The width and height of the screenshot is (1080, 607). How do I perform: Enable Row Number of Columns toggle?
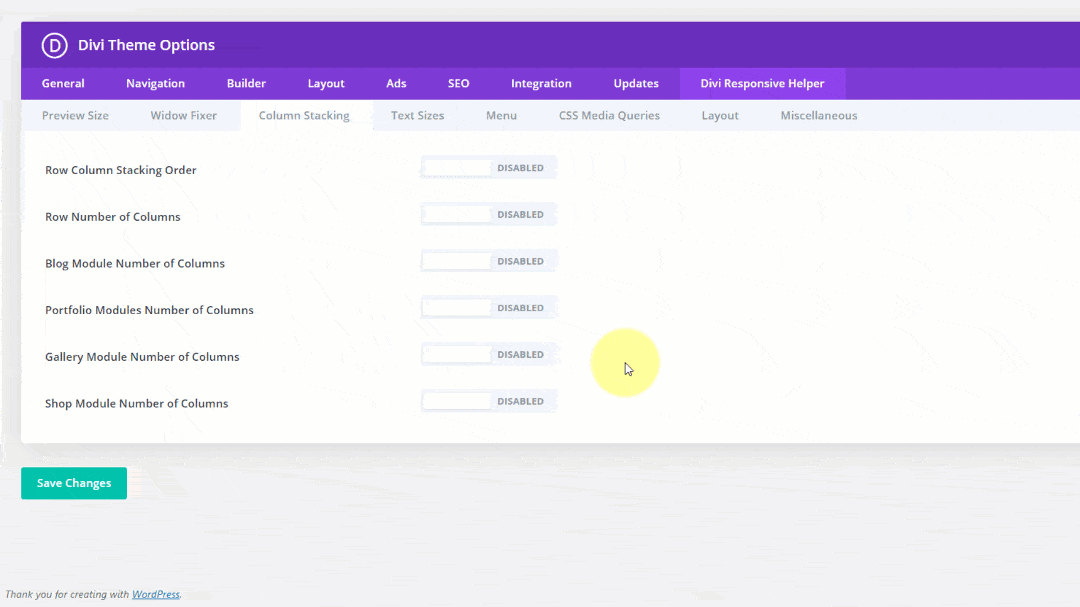488,215
